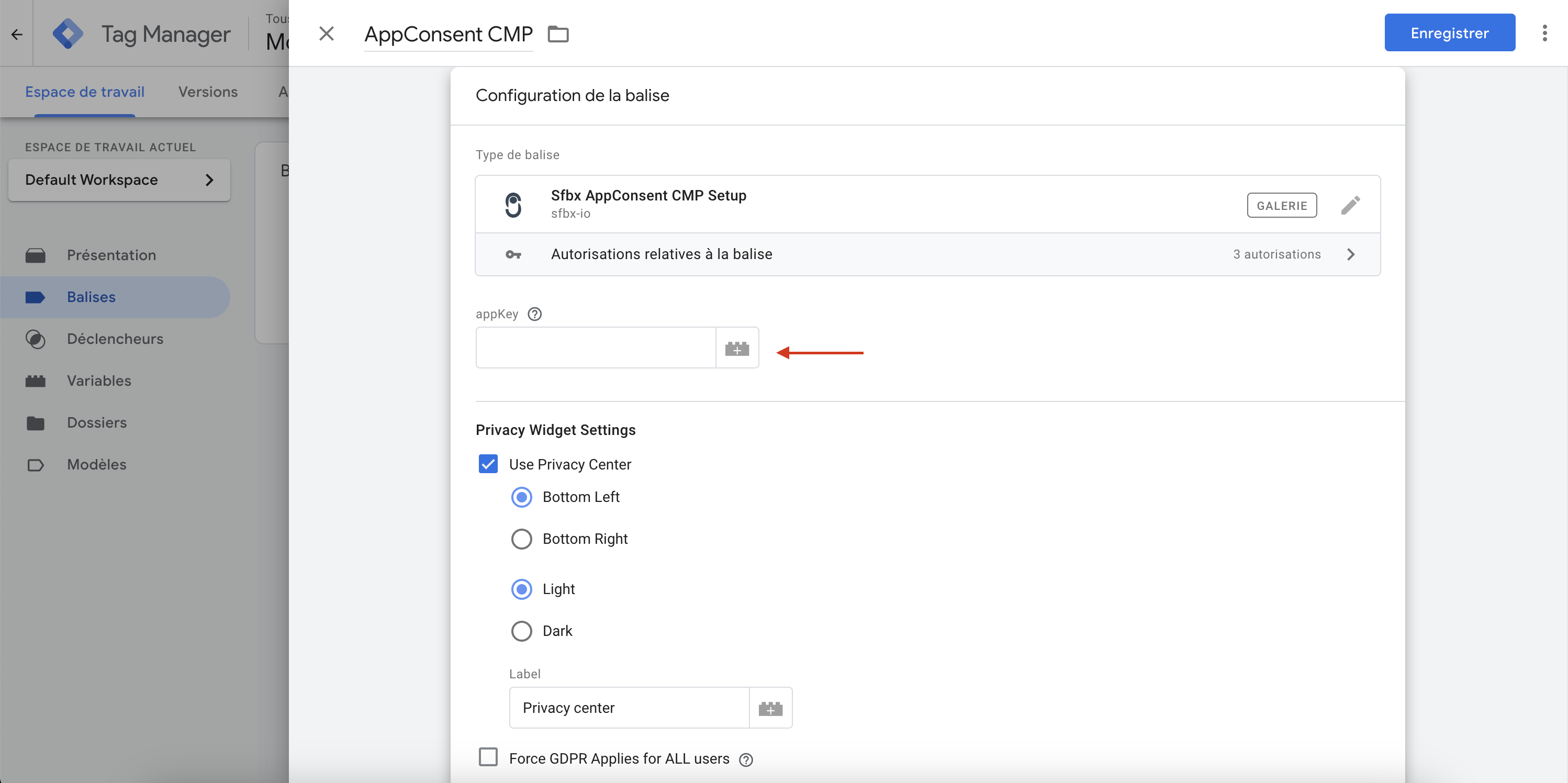Uncheck Use Privacy Center
The image size is (1568, 783).
(x=488, y=464)
